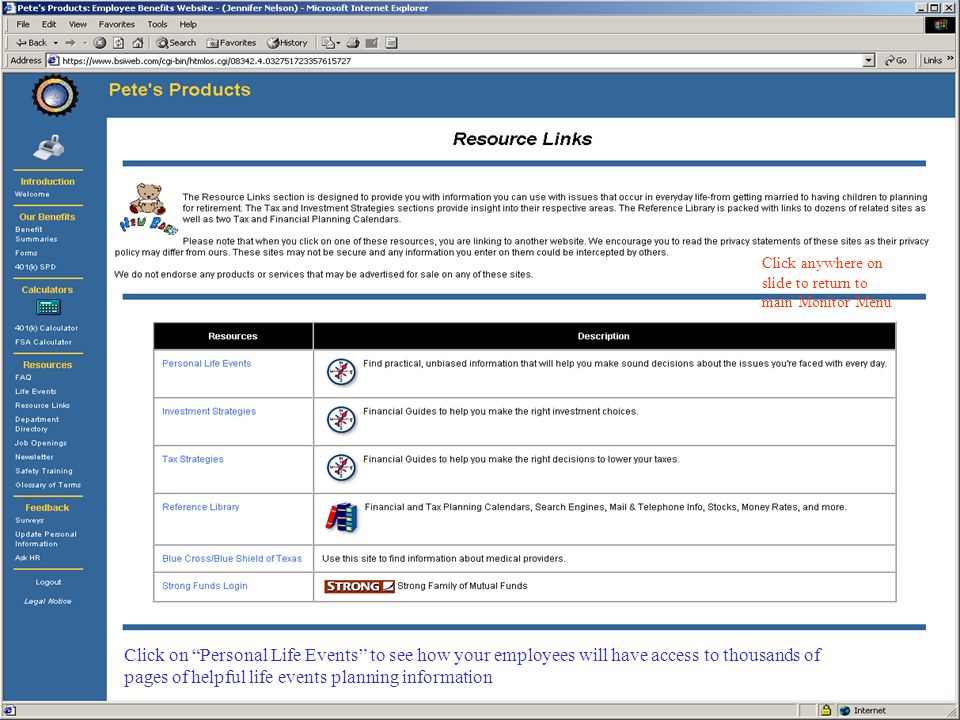
Task: Open the FSA Calculator link
Action: [x=43, y=342]
